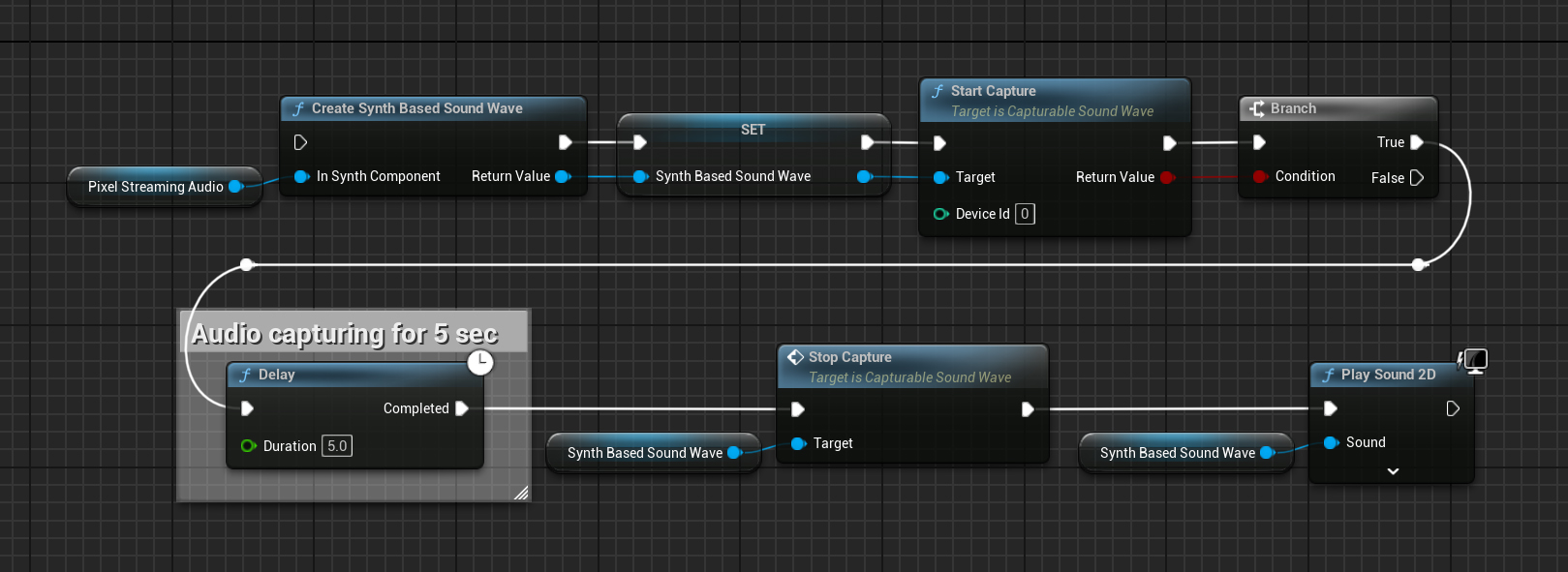This screenshot has height=572, width=1568.
Task: Select Synth Based Sound Wave getter feeding Play Sound 2D
Action: tap(1186, 453)
